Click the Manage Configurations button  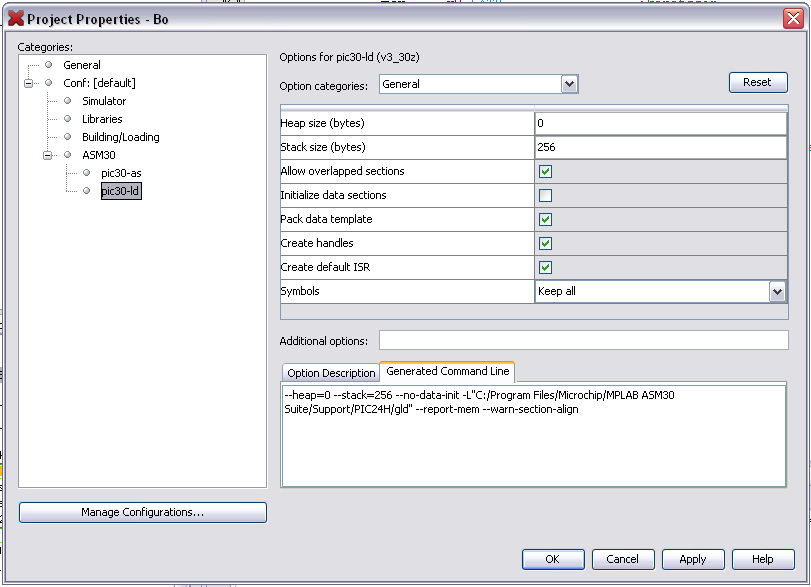(143, 512)
